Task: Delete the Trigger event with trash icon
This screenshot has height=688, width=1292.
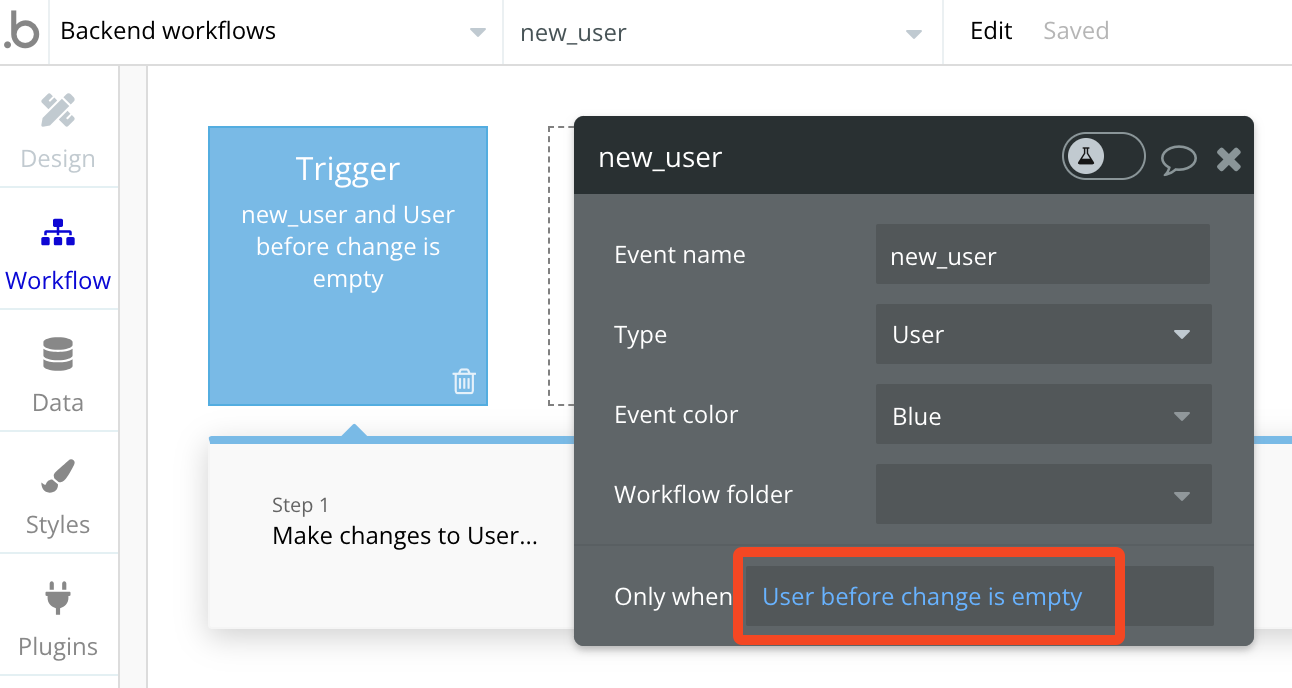Action: (464, 381)
